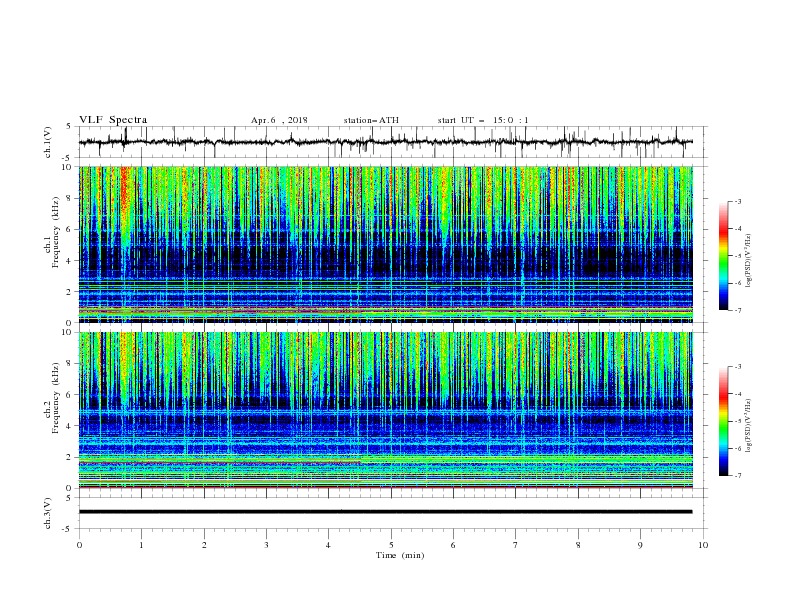Click the "5" tick on the Time axis
792x612 pixels.
391,545
